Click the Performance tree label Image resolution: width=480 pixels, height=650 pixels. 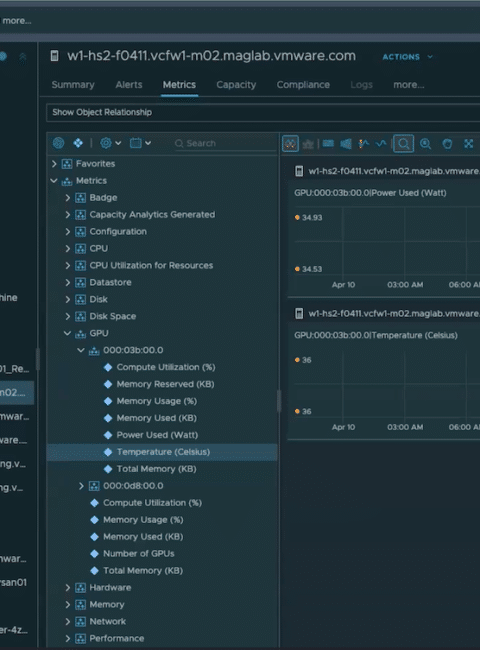(117, 638)
